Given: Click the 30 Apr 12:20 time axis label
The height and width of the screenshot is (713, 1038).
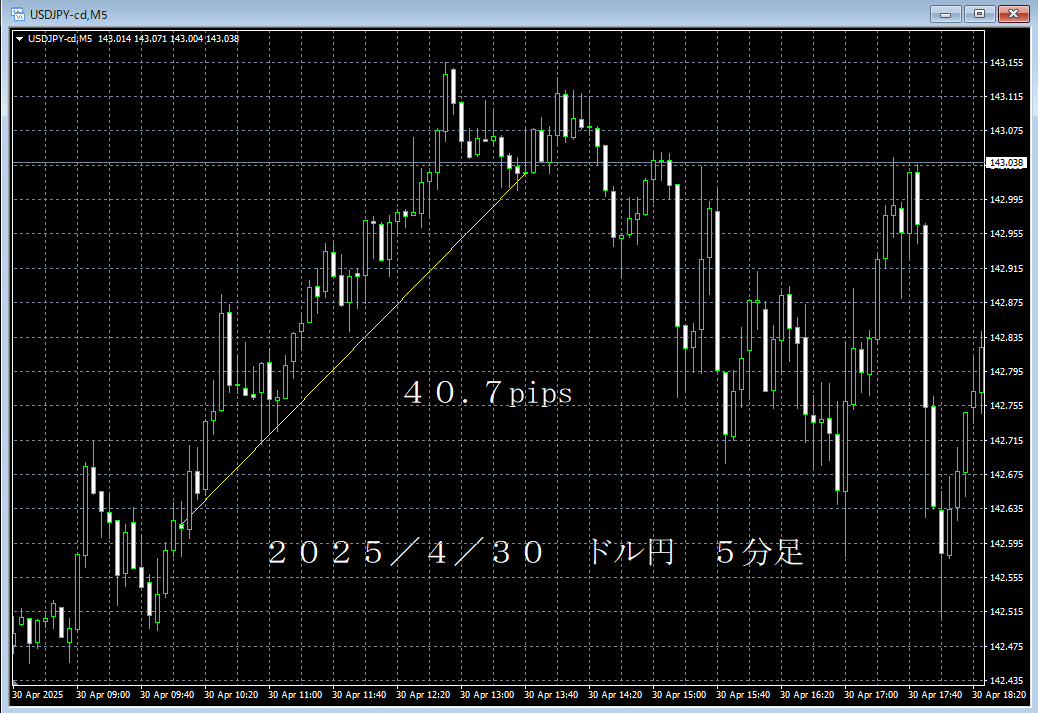Looking at the screenshot, I should tap(423, 694).
